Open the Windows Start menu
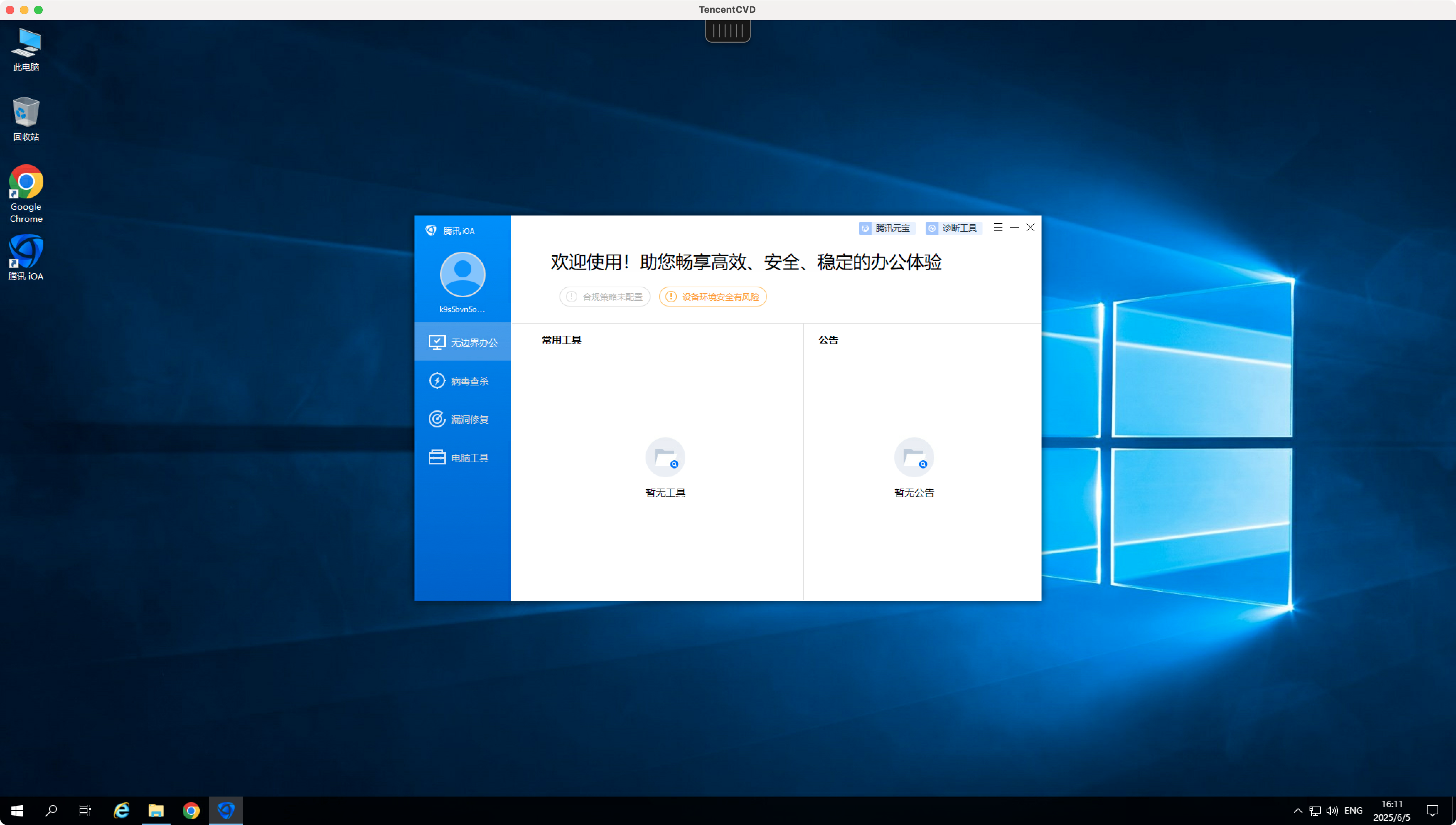Screen dimensions: 1456x825 pos(17,811)
